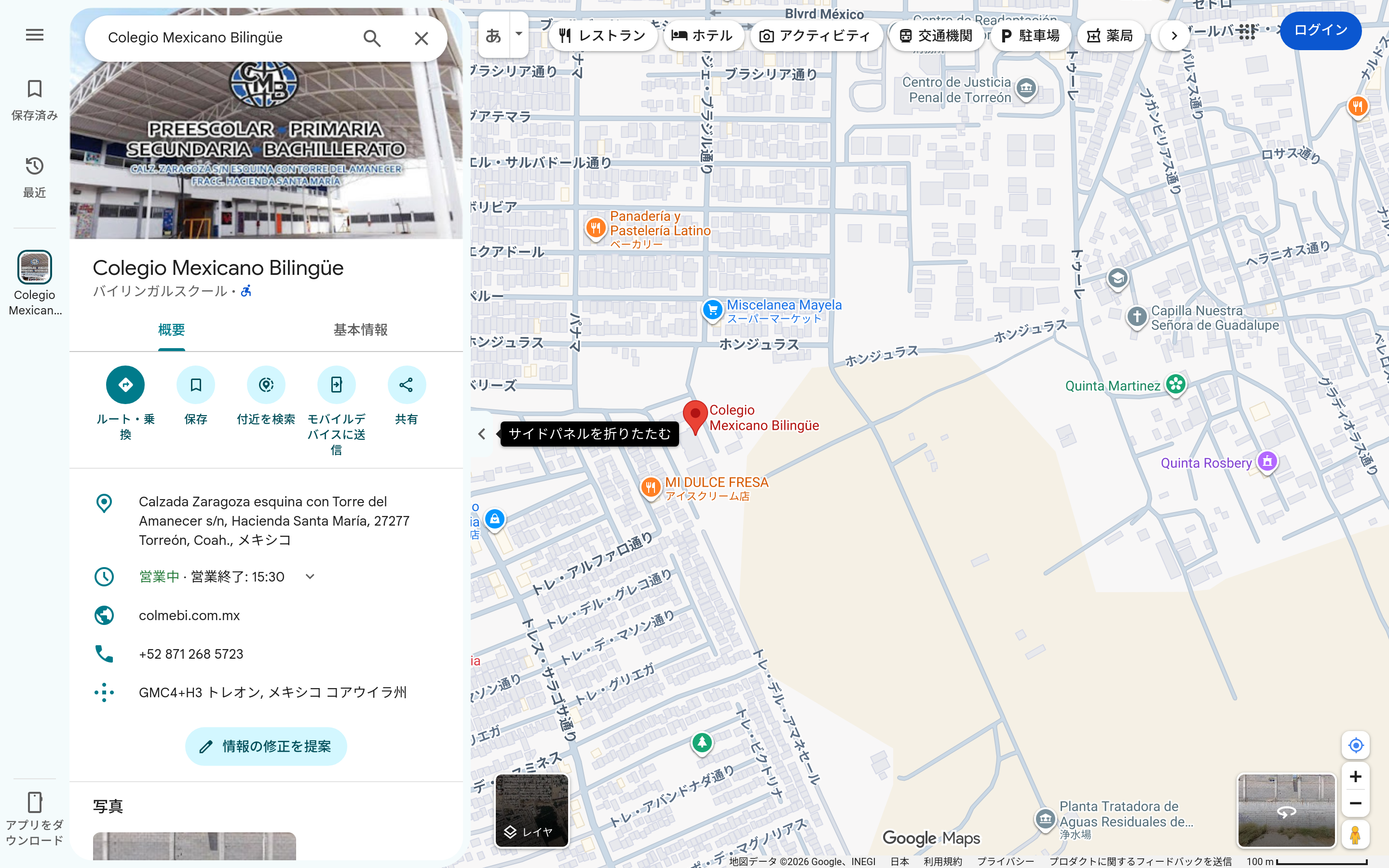Screen dimensions: 1389x868
Task: Open the input method dropdown arrow
Action: click(519, 34)
